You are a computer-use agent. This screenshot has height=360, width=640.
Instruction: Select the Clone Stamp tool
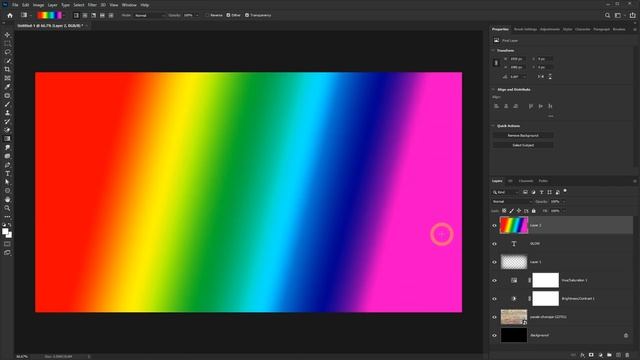coord(7,113)
